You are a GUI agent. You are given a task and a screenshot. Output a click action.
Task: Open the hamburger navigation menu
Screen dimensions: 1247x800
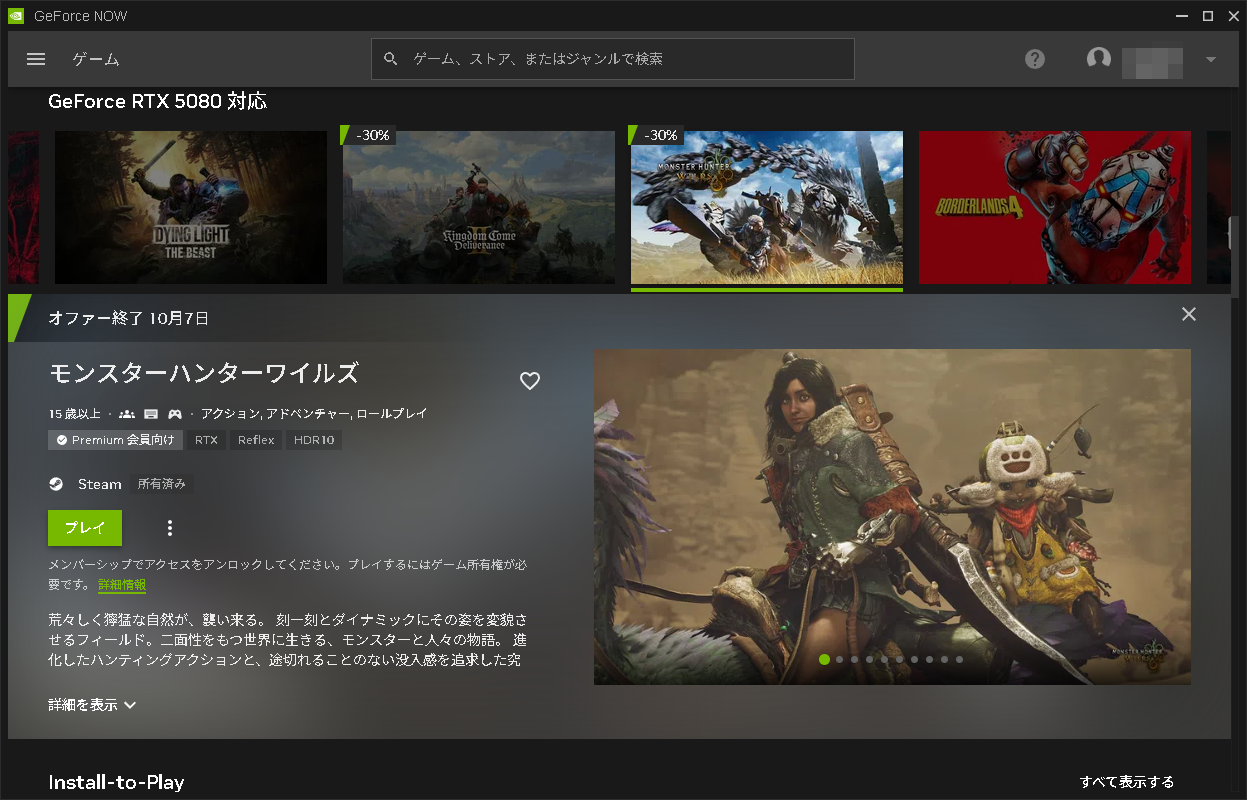click(x=36, y=59)
